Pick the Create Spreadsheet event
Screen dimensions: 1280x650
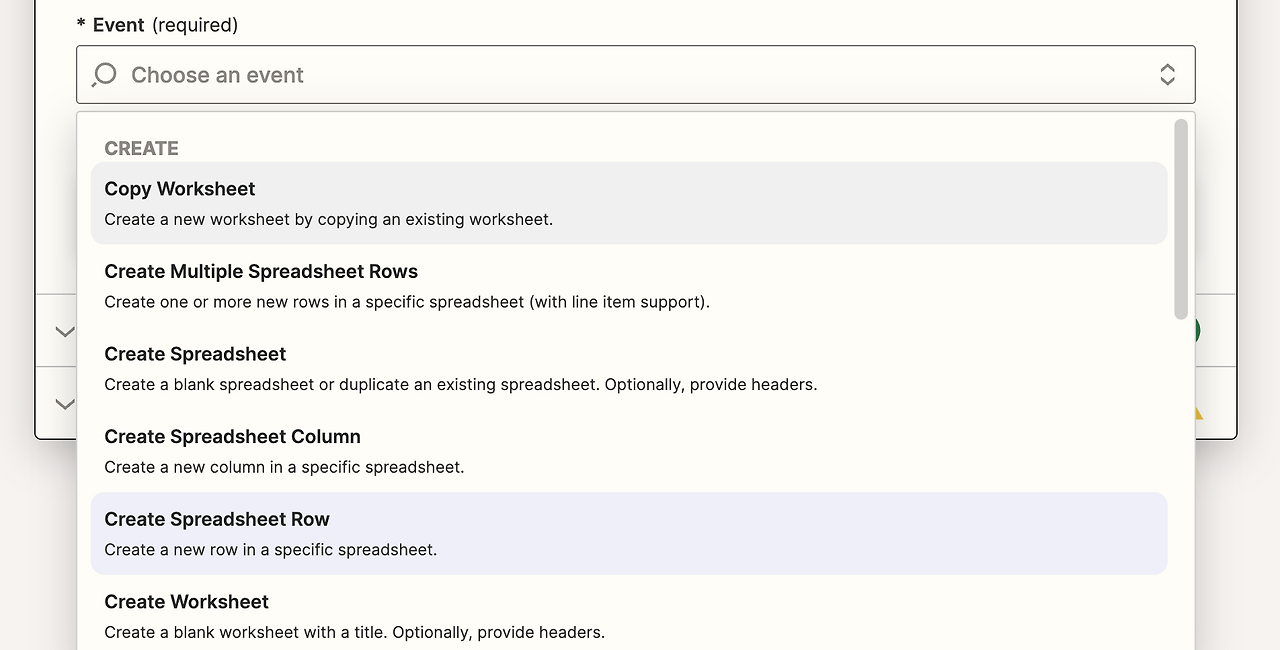click(x=195, y=354)
